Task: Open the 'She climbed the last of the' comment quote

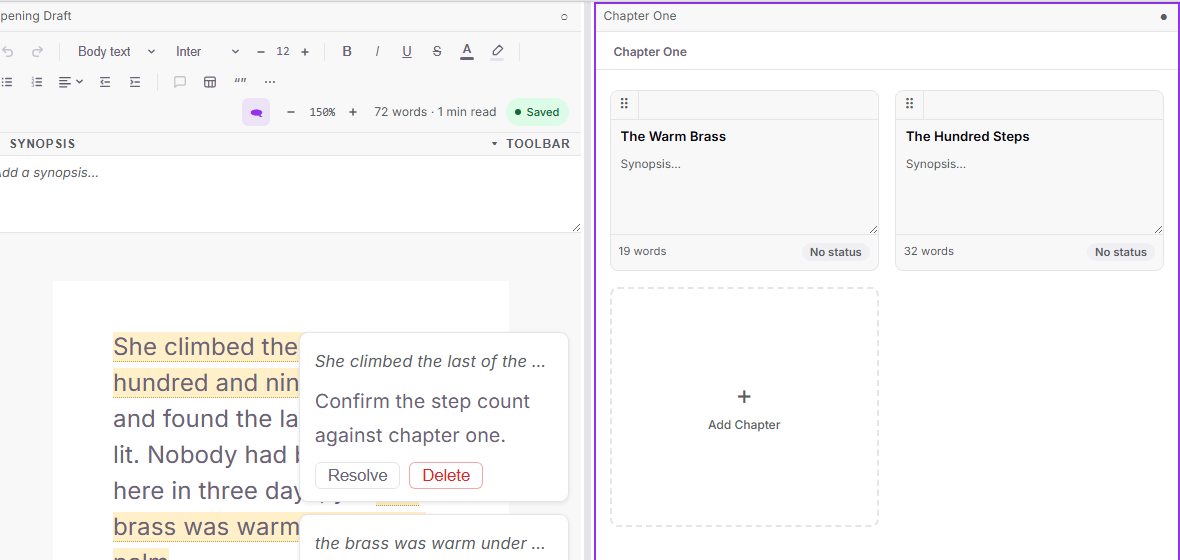Action: click(x=430, y=361)
